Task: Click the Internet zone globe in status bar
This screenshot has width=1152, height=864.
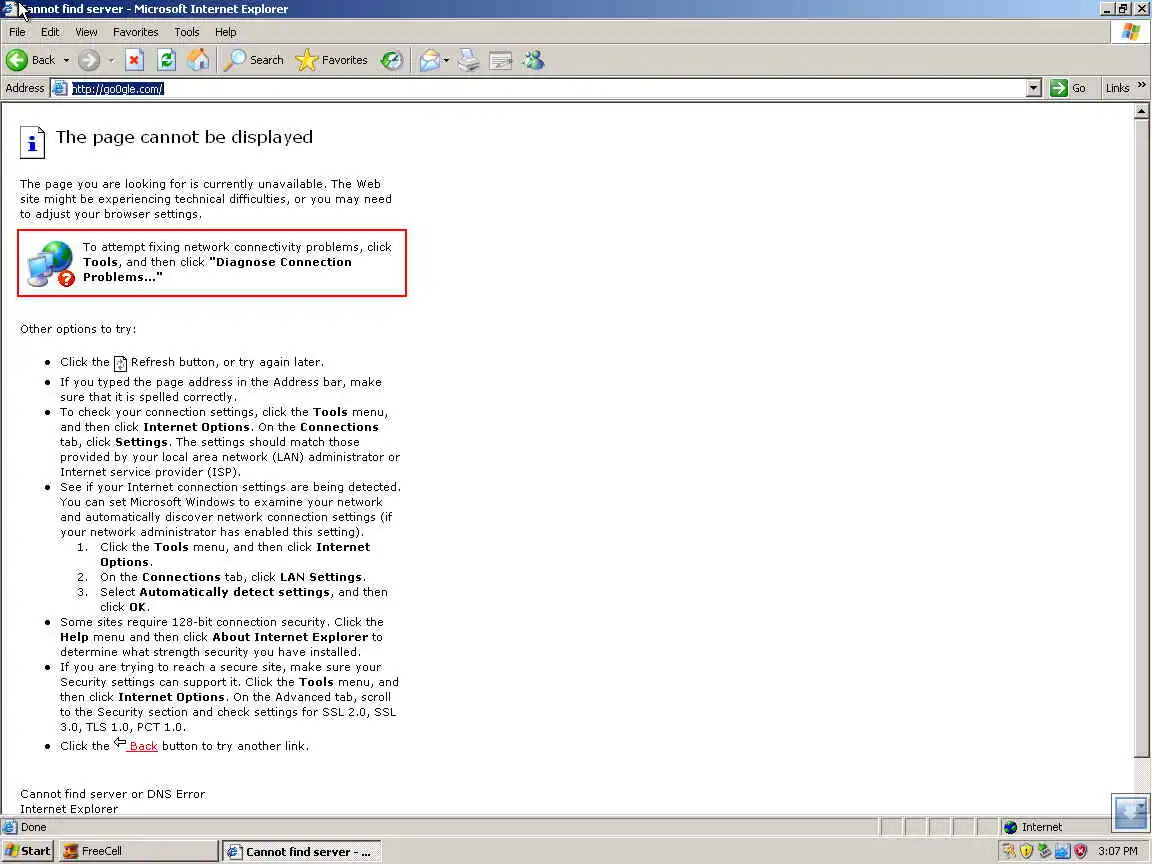Action: click(x=1010, y=827)
